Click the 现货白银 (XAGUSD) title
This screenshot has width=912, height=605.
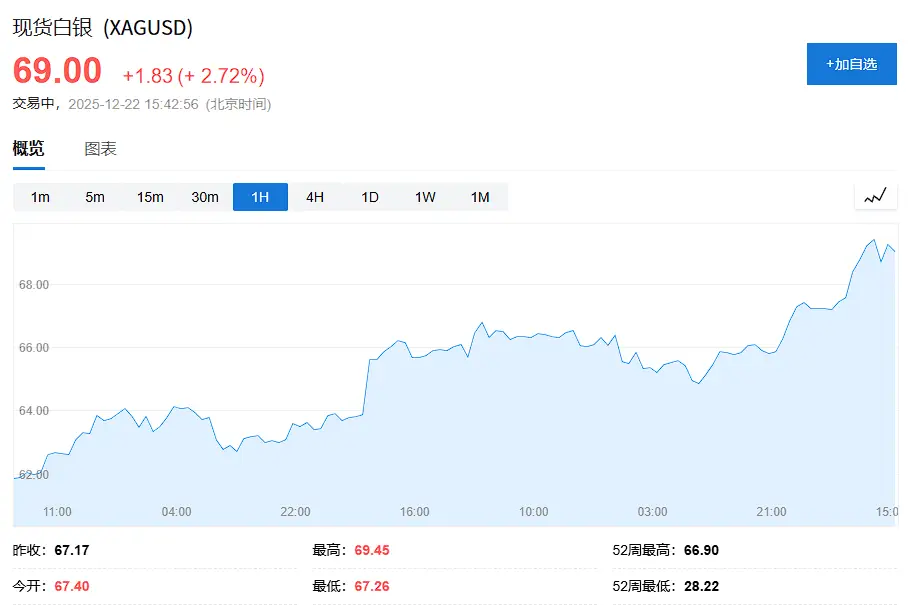pyautogui.click(x=102, y=28)
